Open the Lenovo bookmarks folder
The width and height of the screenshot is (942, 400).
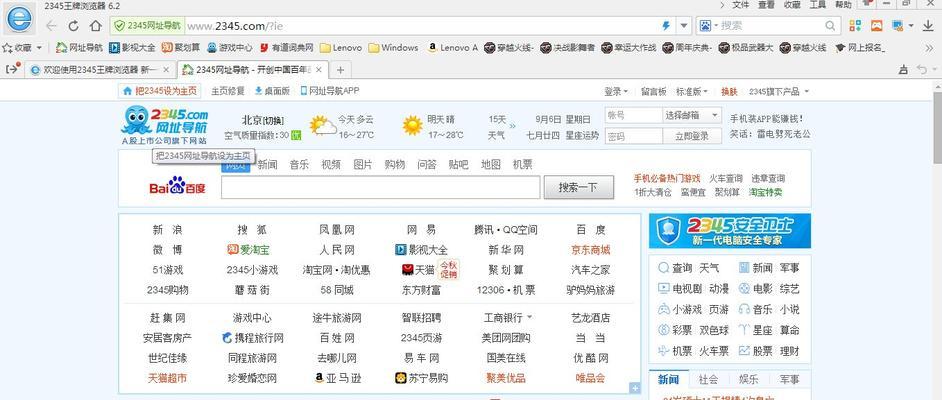341,47
